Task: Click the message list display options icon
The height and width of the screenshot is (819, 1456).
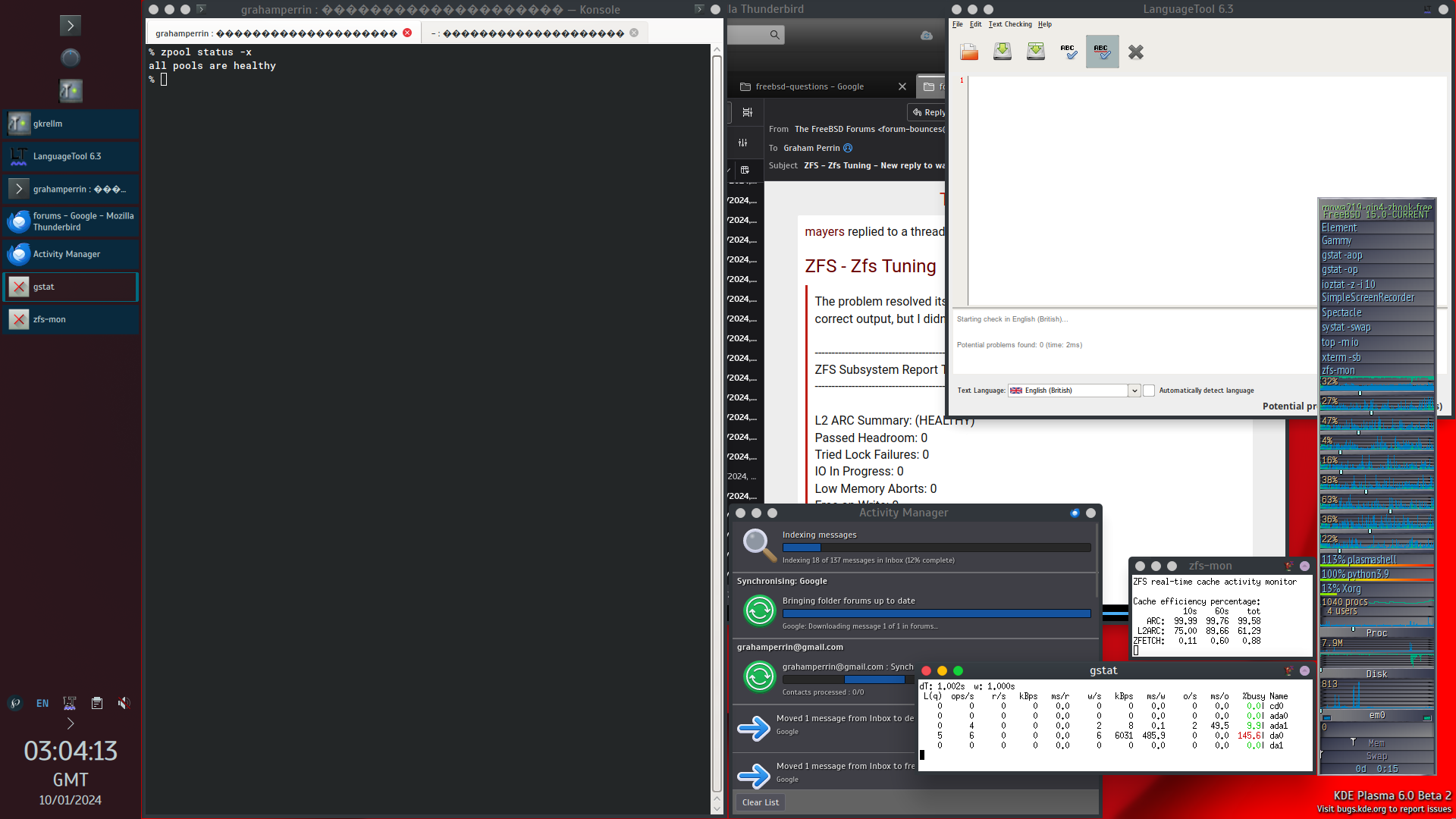Action: point(748,112)
